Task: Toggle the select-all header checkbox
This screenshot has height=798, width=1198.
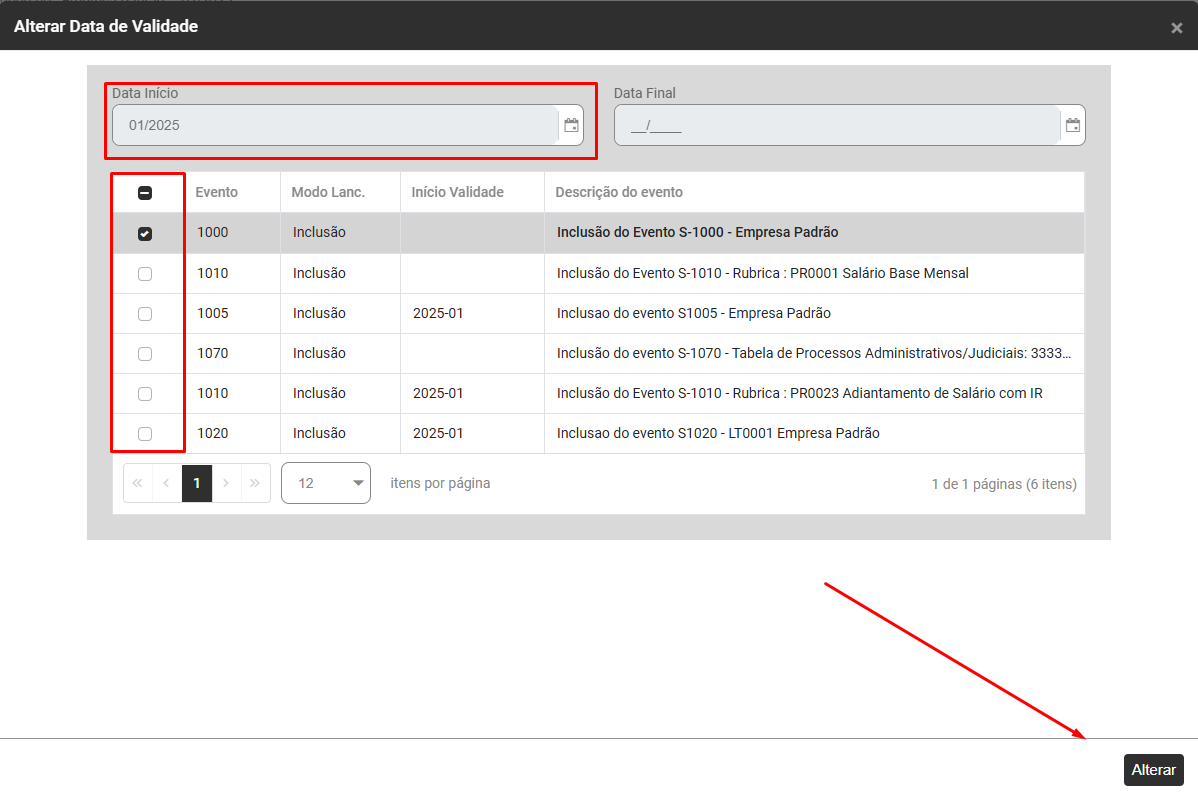Action: (x=145, y=193)
